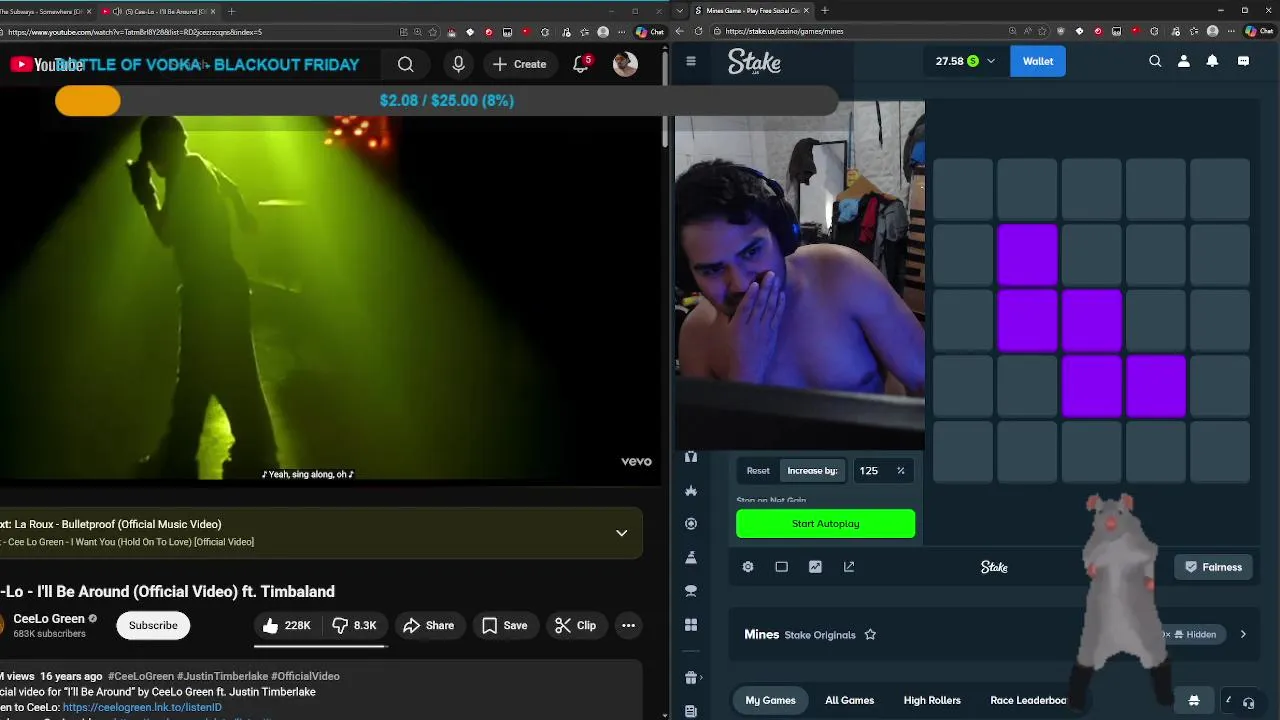
Task: Open more actions ellipsis under video
Action: tap(628, 625)
